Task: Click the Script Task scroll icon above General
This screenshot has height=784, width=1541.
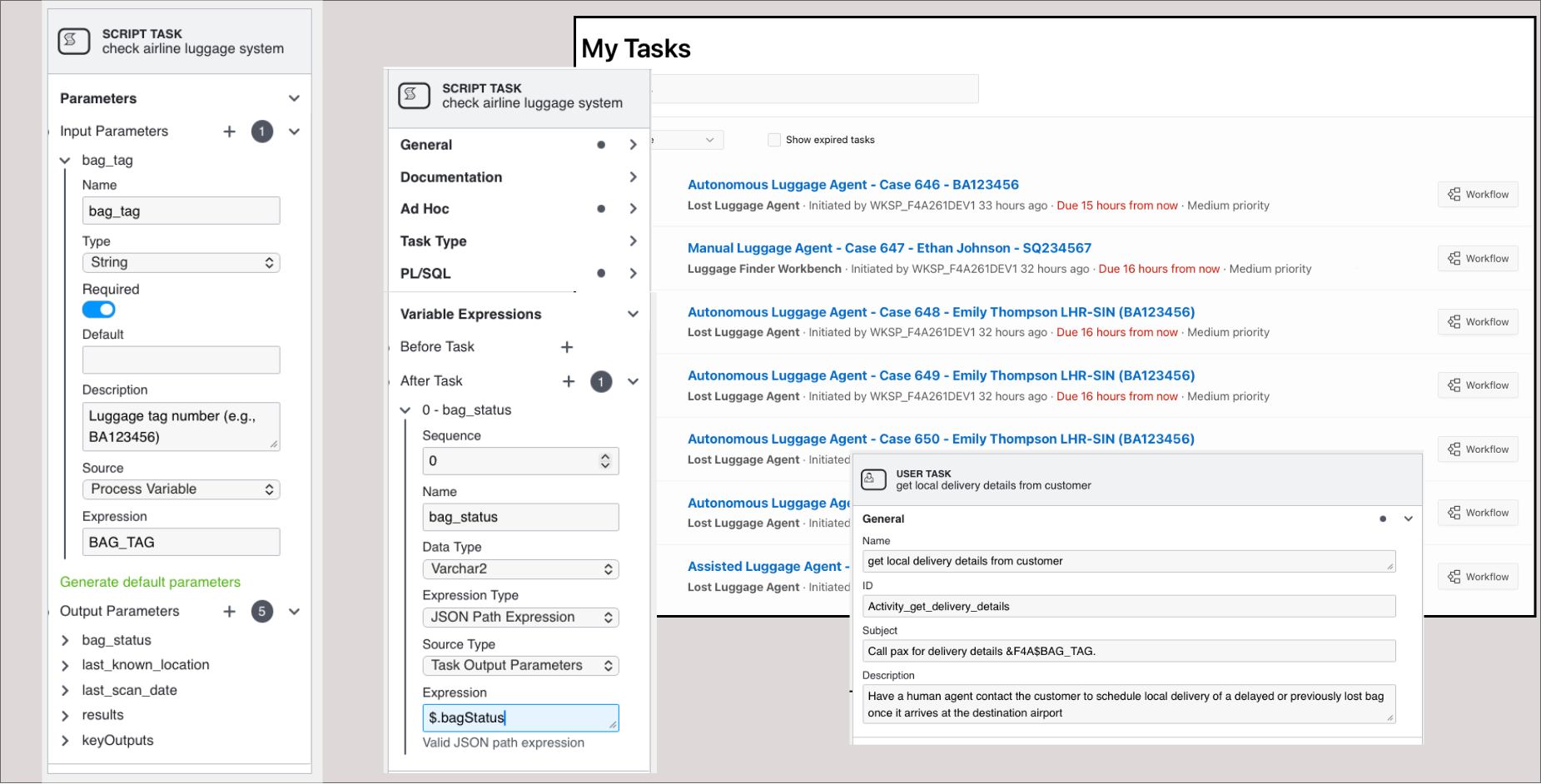Action: (414, 96)
